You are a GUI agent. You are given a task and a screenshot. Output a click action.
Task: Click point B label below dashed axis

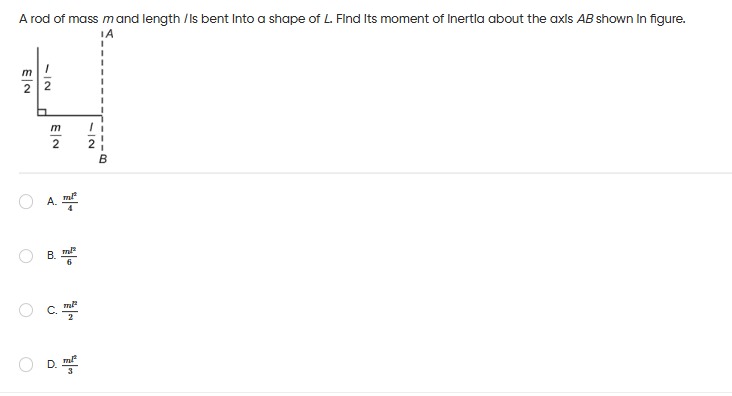103,159
